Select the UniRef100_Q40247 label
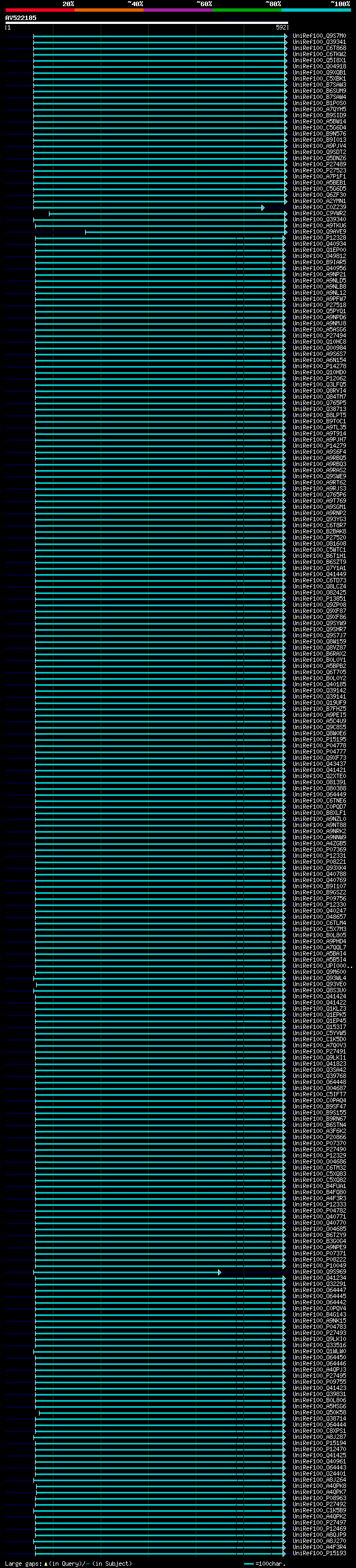 [319, 911]
